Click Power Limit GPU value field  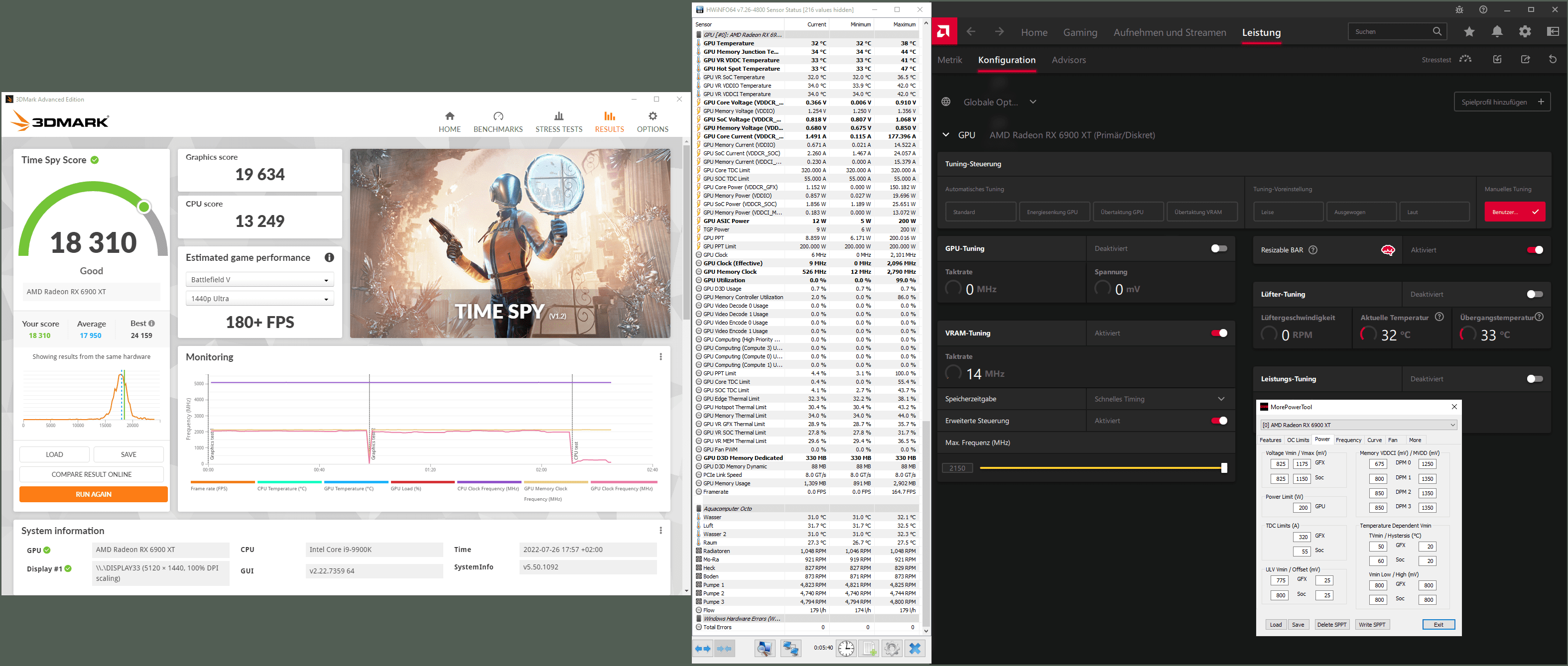[1302, 507]
